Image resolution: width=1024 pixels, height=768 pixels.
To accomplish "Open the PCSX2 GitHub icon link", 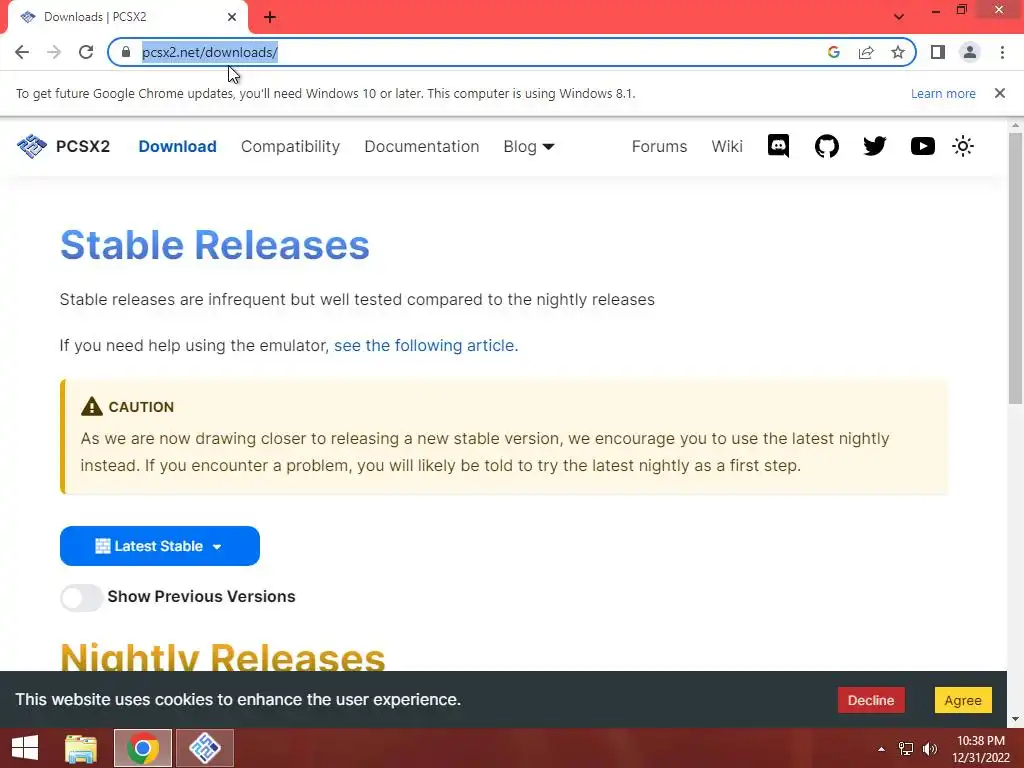I will [826, 146].
